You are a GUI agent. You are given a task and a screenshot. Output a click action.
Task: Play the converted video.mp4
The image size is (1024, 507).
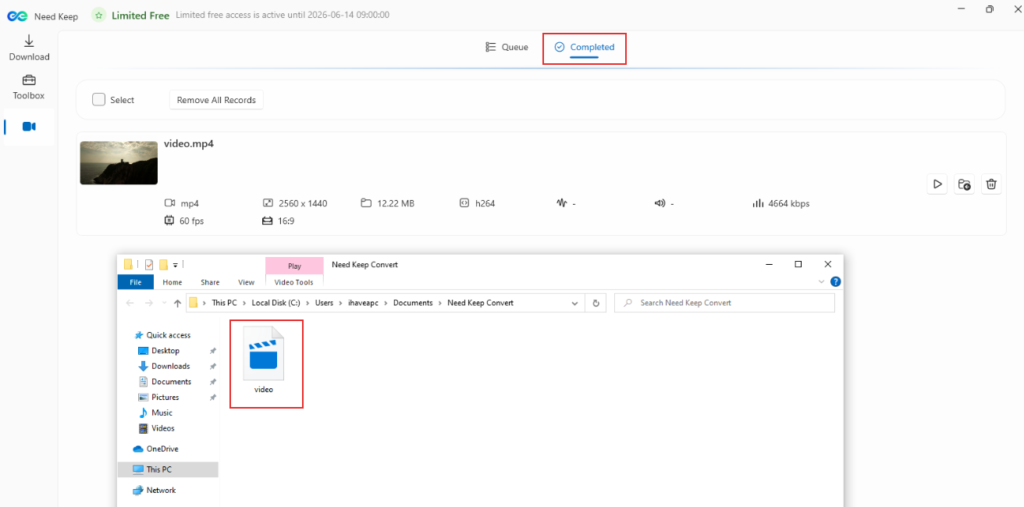tap(937, 184)
